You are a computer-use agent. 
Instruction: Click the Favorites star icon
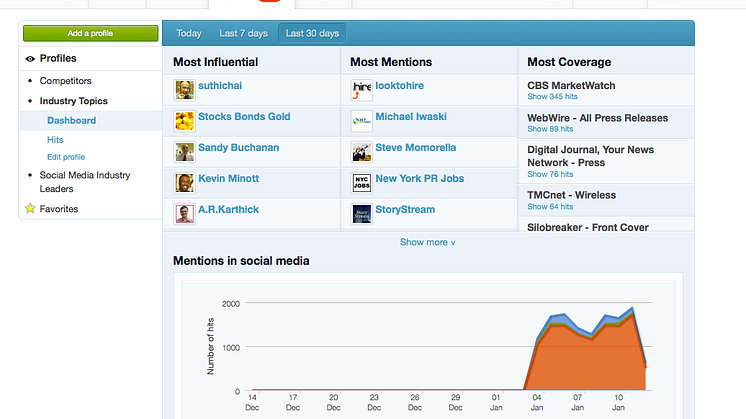pos(30,208)
